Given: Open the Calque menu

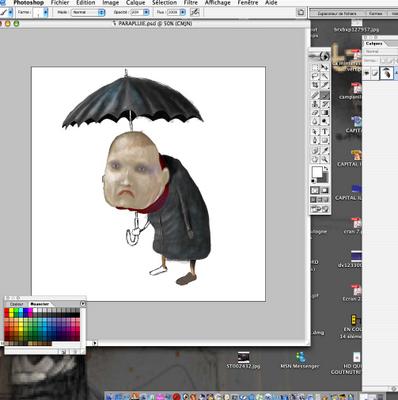Looking at the screenshot, I should (135, 3).
